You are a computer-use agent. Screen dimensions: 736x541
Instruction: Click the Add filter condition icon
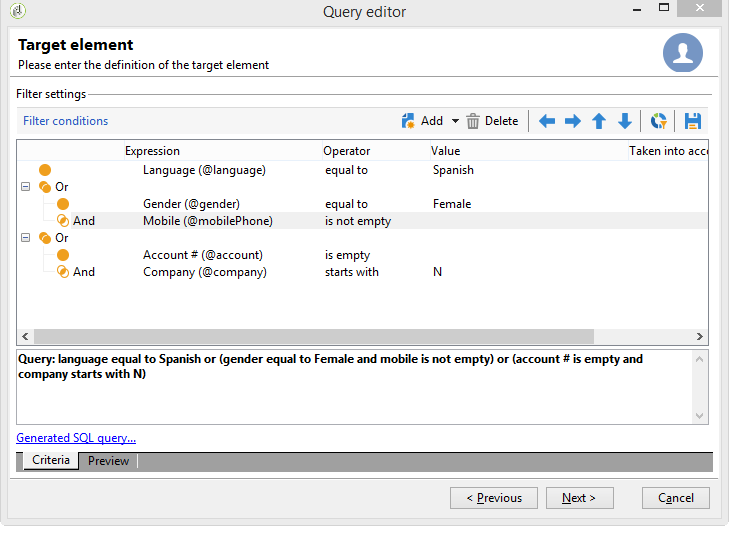tap(408, 121)
